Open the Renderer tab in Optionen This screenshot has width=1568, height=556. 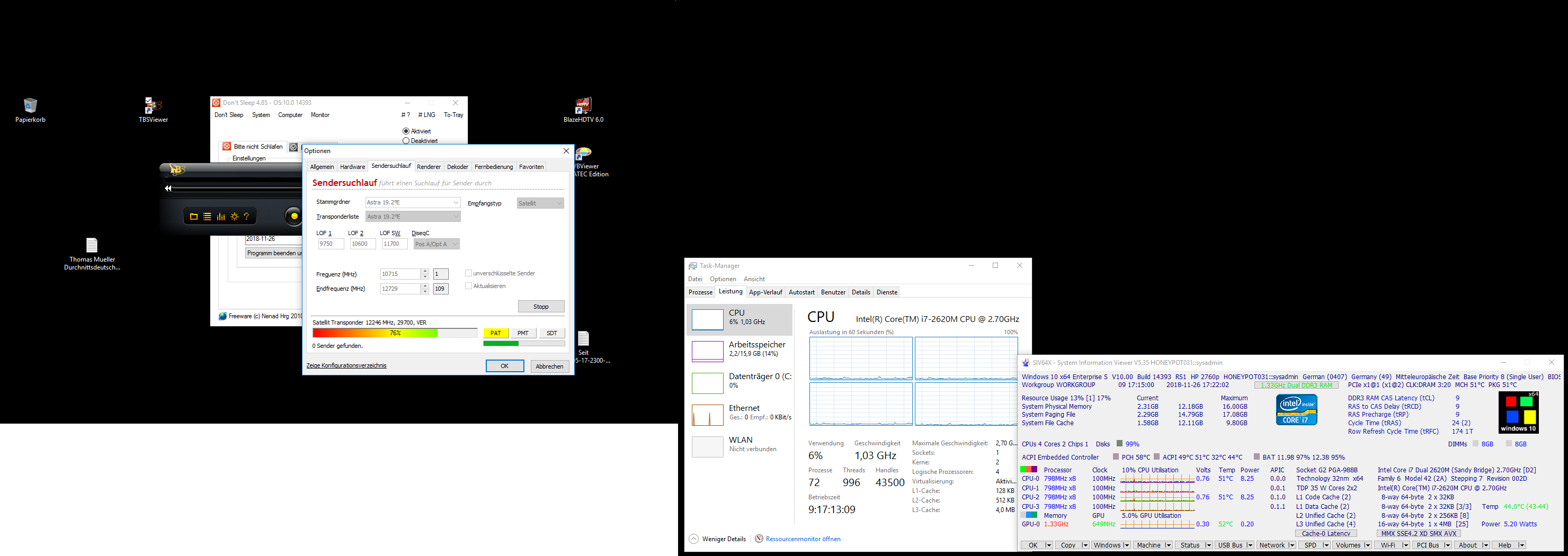point(429,167)
